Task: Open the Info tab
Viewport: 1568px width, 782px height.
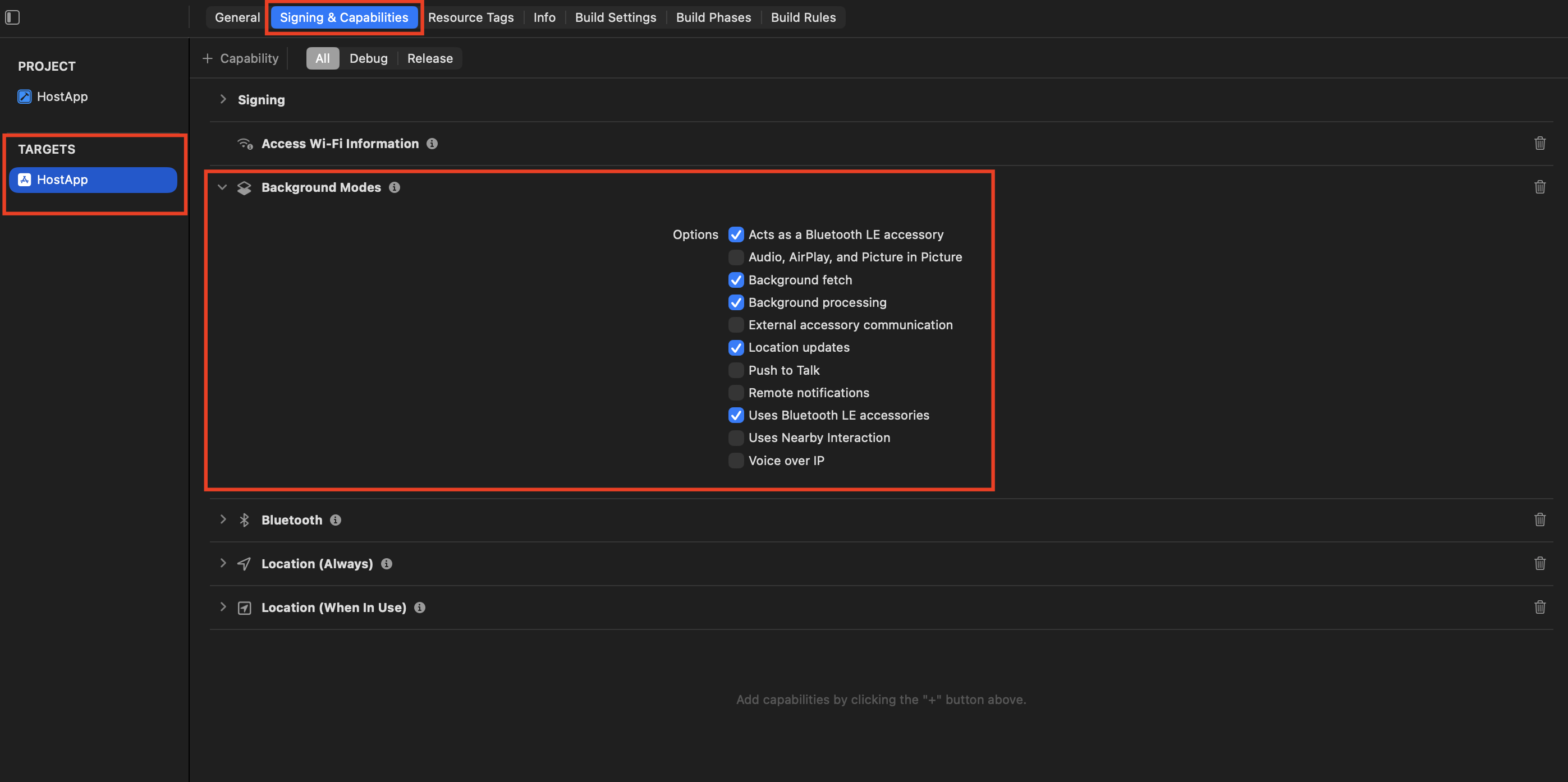Action: pyautogui.click(x=544, y=17)
